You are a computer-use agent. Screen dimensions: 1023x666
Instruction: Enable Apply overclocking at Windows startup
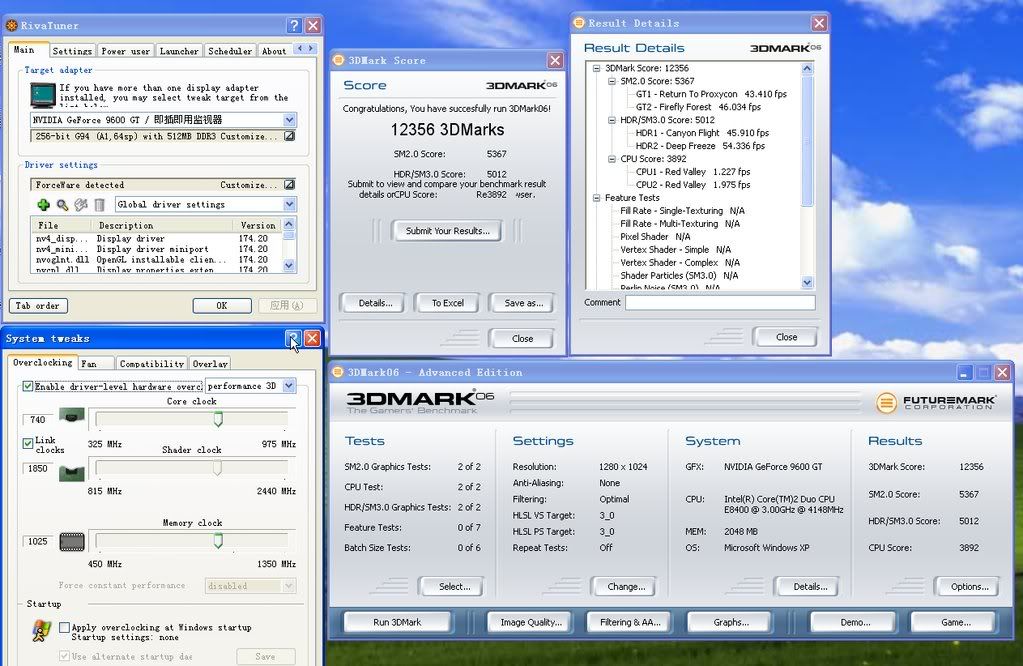(x=65, y=628)
